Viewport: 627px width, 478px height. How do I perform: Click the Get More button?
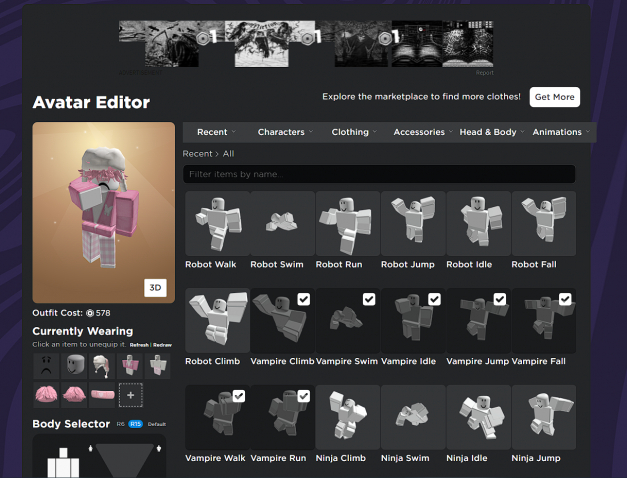pos(554,97)
